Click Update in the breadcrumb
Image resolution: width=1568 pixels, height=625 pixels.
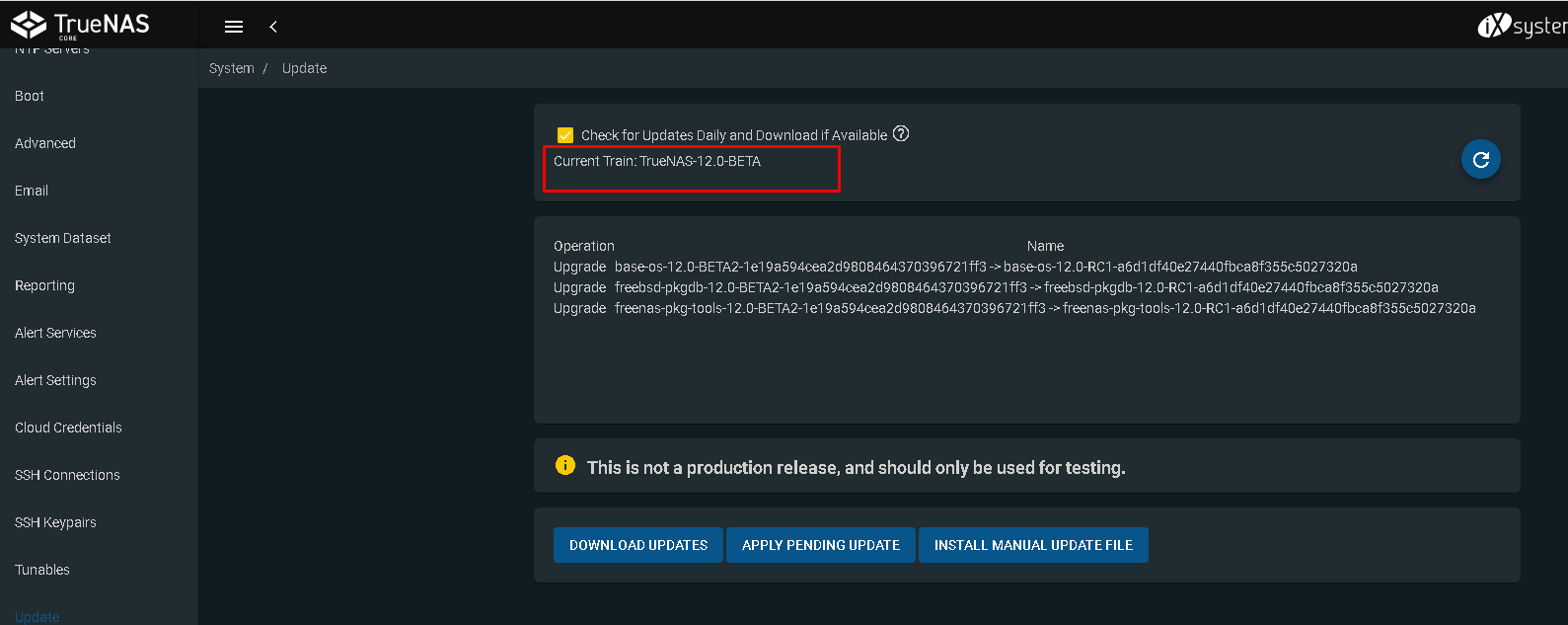pyautogui.click(x=304, y=68)
